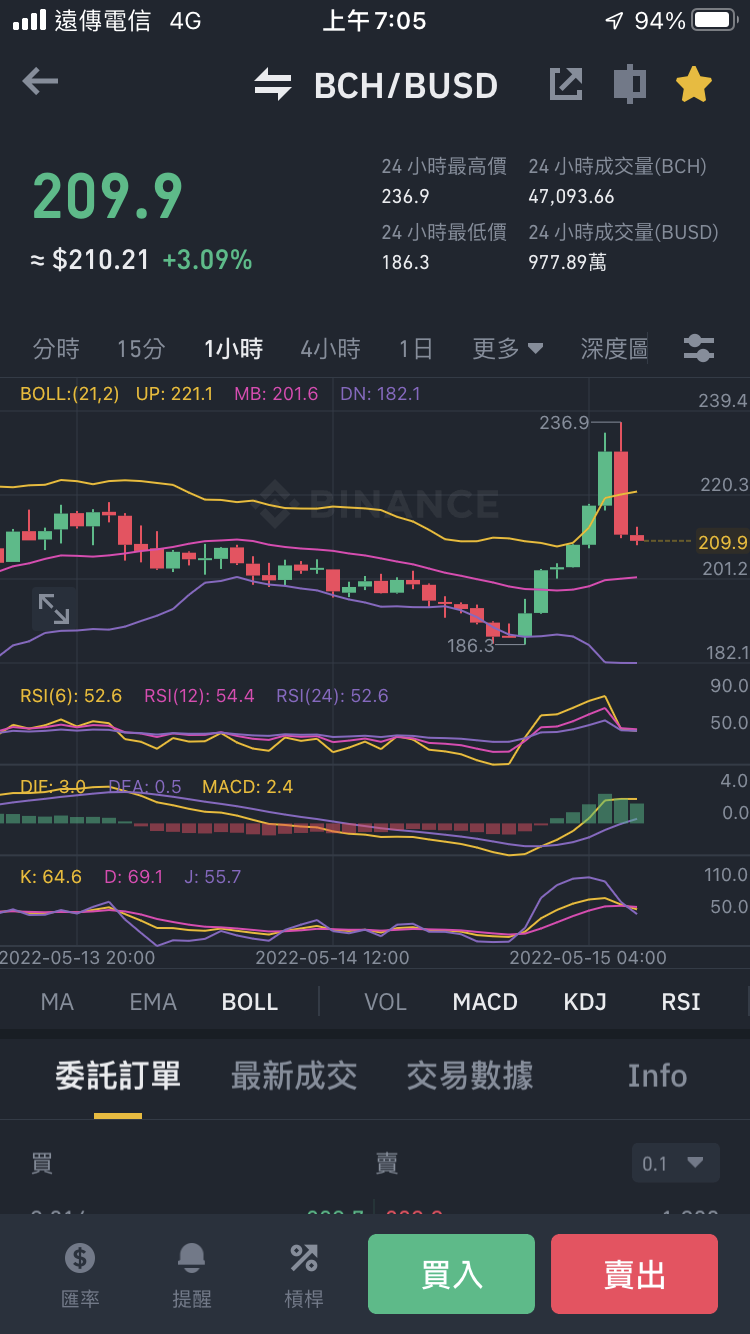750x1334 pixels.
Task: Toggle the KDJ indicator
Action: click(585, 1002)
